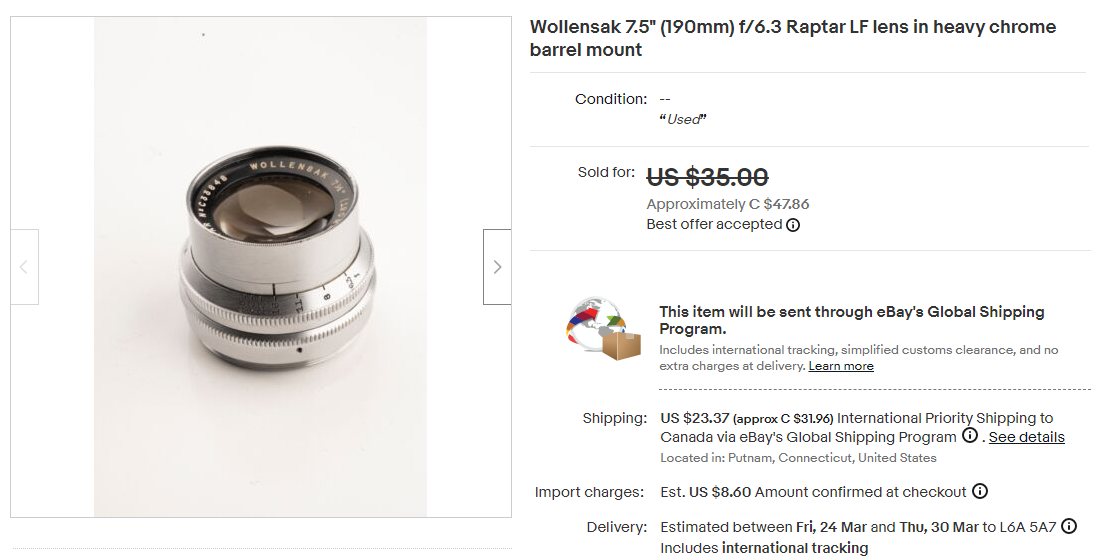Click the "Used" condition description

(683, 120)
